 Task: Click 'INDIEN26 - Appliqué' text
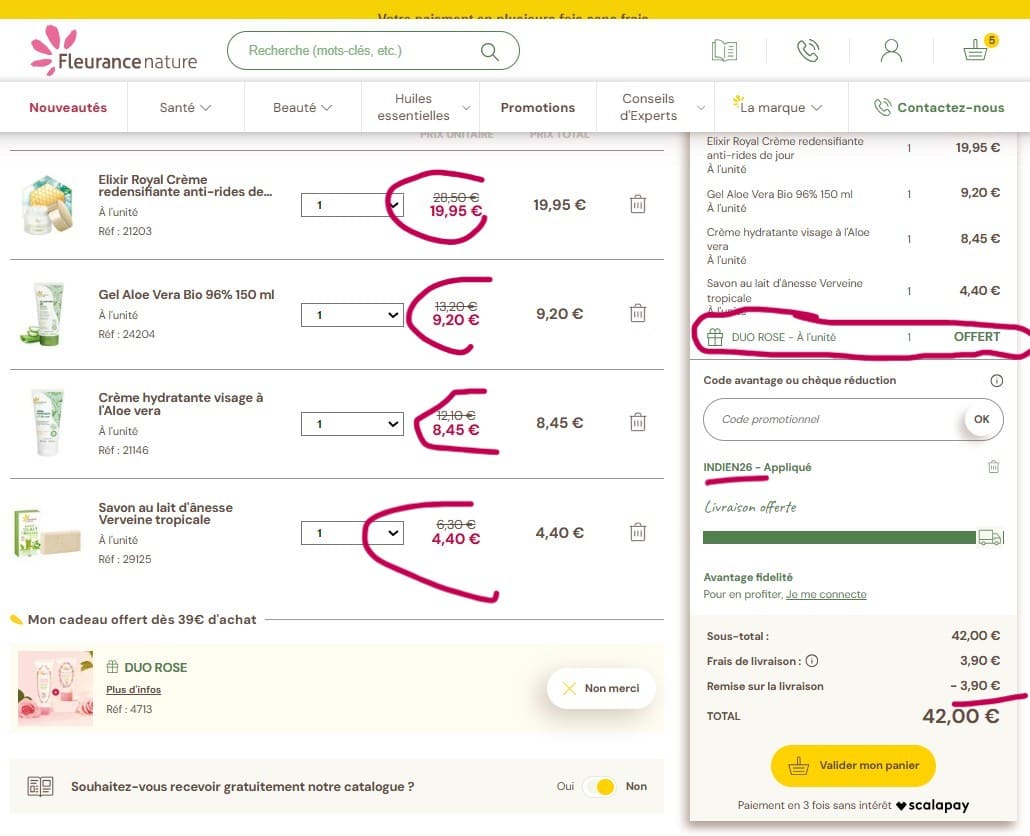757,467
